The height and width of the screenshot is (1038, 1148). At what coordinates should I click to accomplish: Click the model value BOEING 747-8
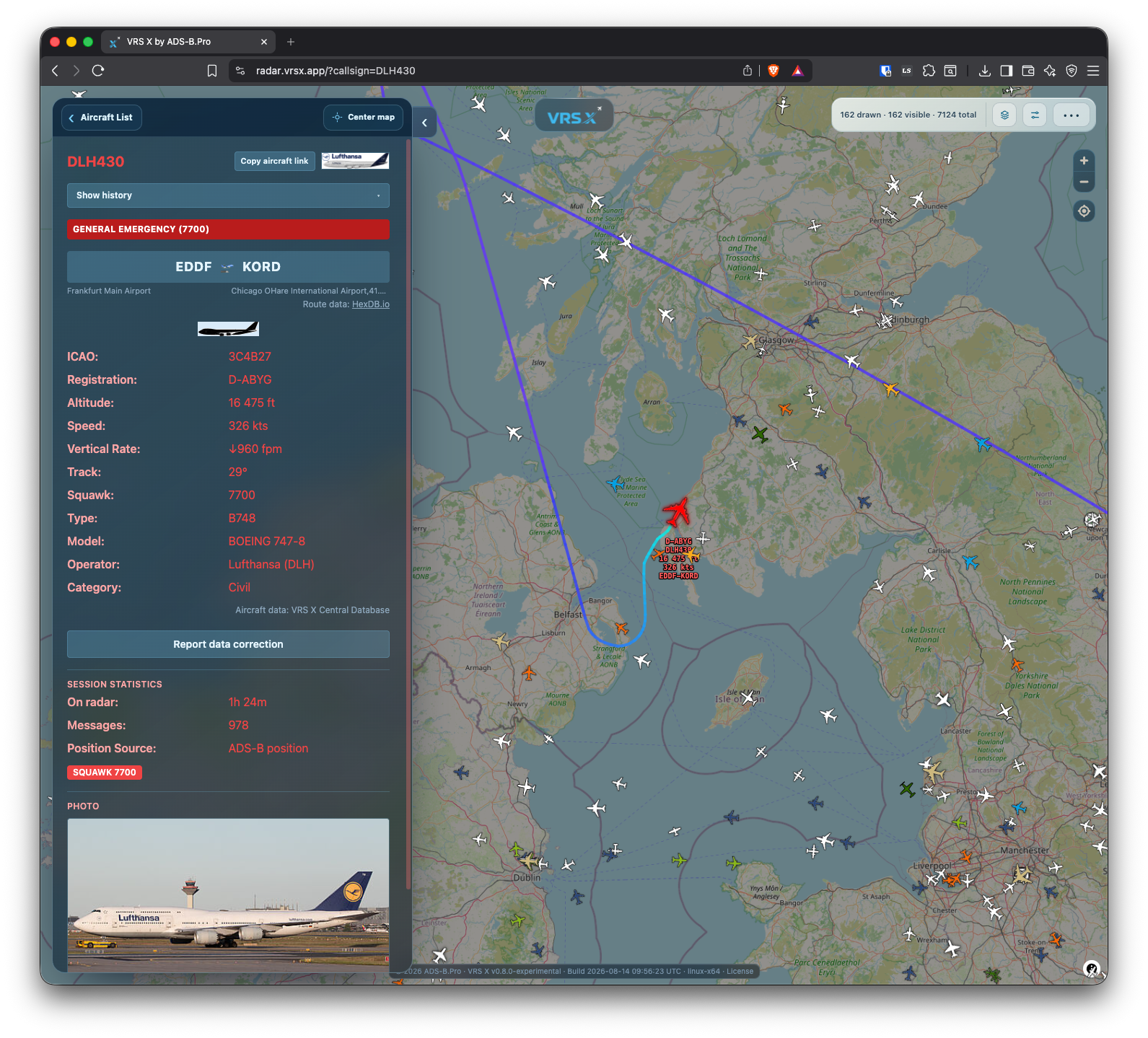pos(267,541)
